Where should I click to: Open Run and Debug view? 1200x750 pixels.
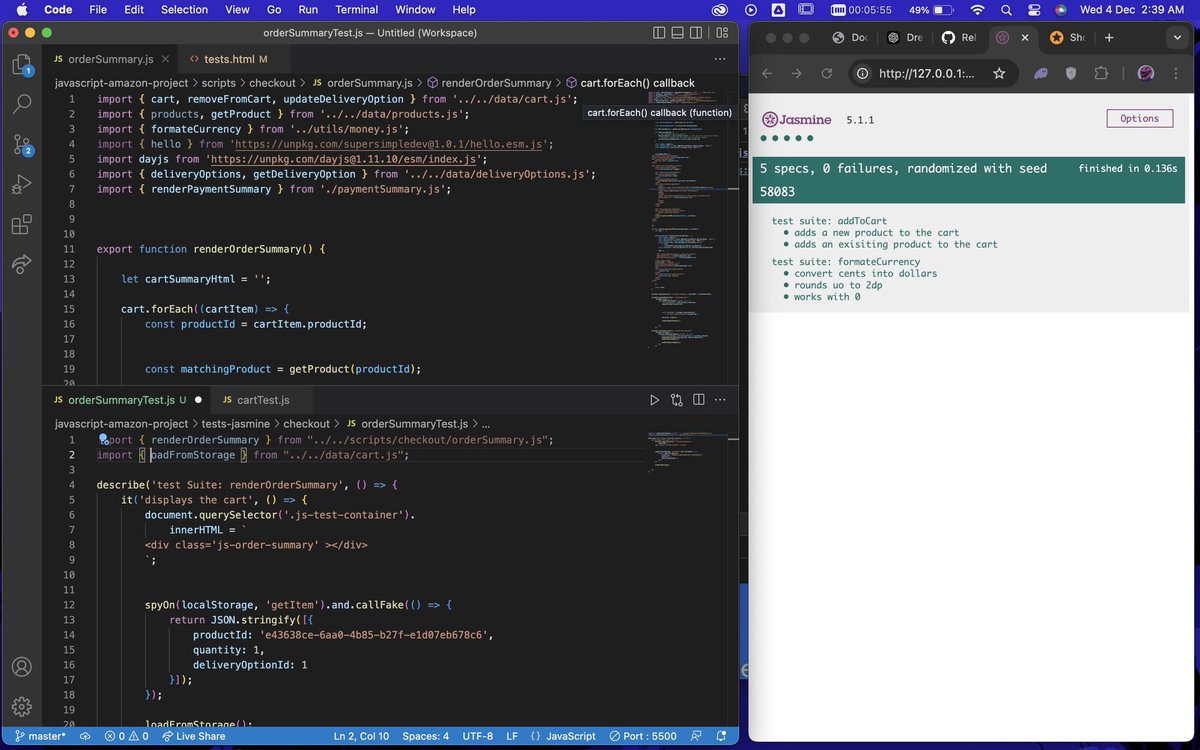click(21, 184)
